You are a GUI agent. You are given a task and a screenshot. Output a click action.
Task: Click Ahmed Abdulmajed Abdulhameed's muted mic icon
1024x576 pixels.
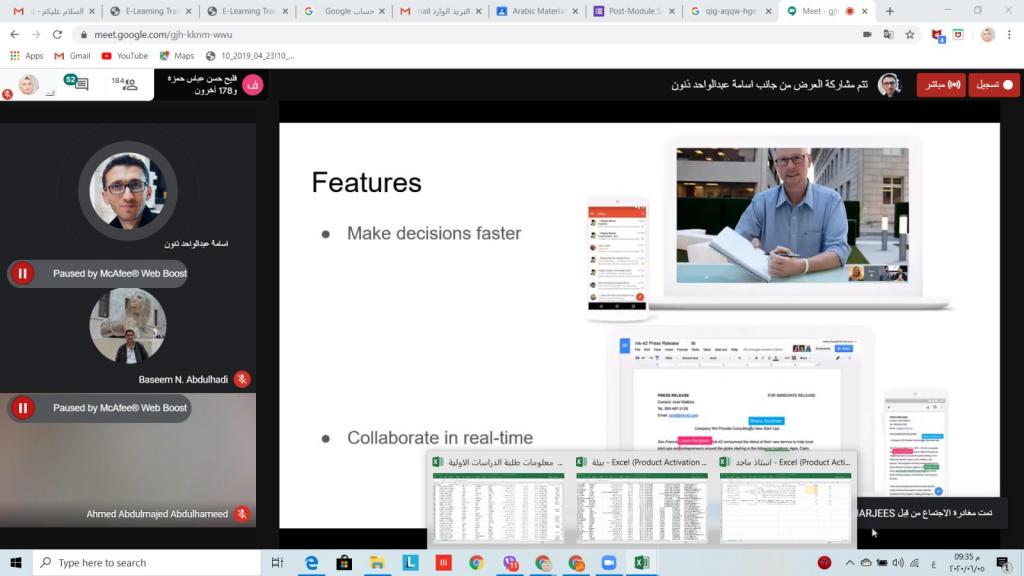point(242,514)
